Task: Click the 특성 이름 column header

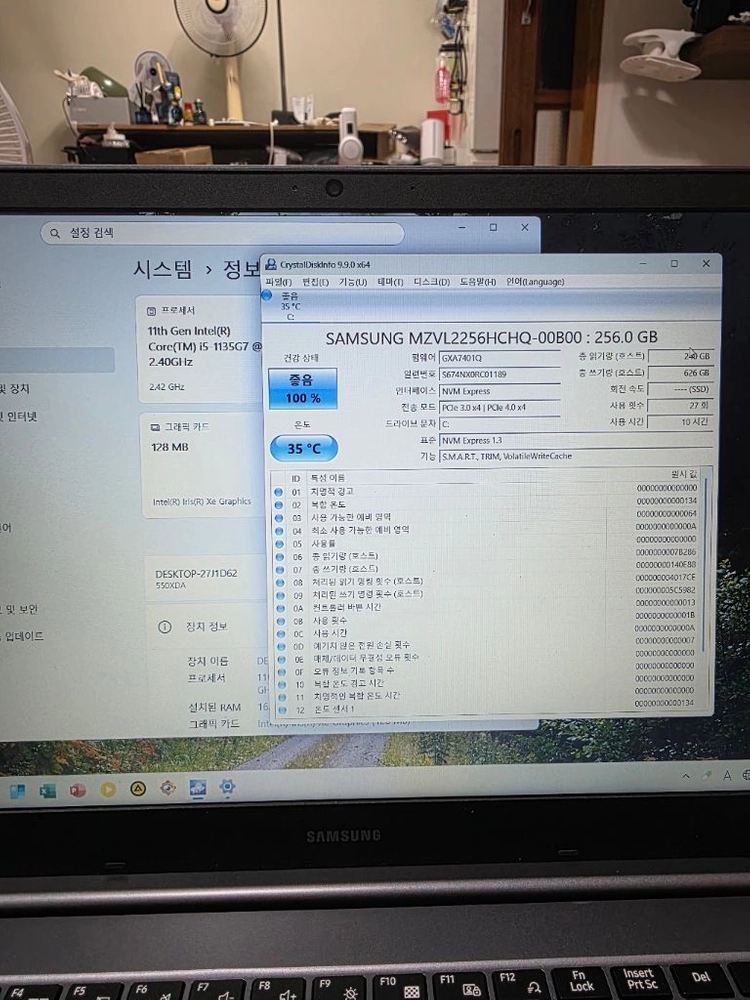Action: click(328, 478)
